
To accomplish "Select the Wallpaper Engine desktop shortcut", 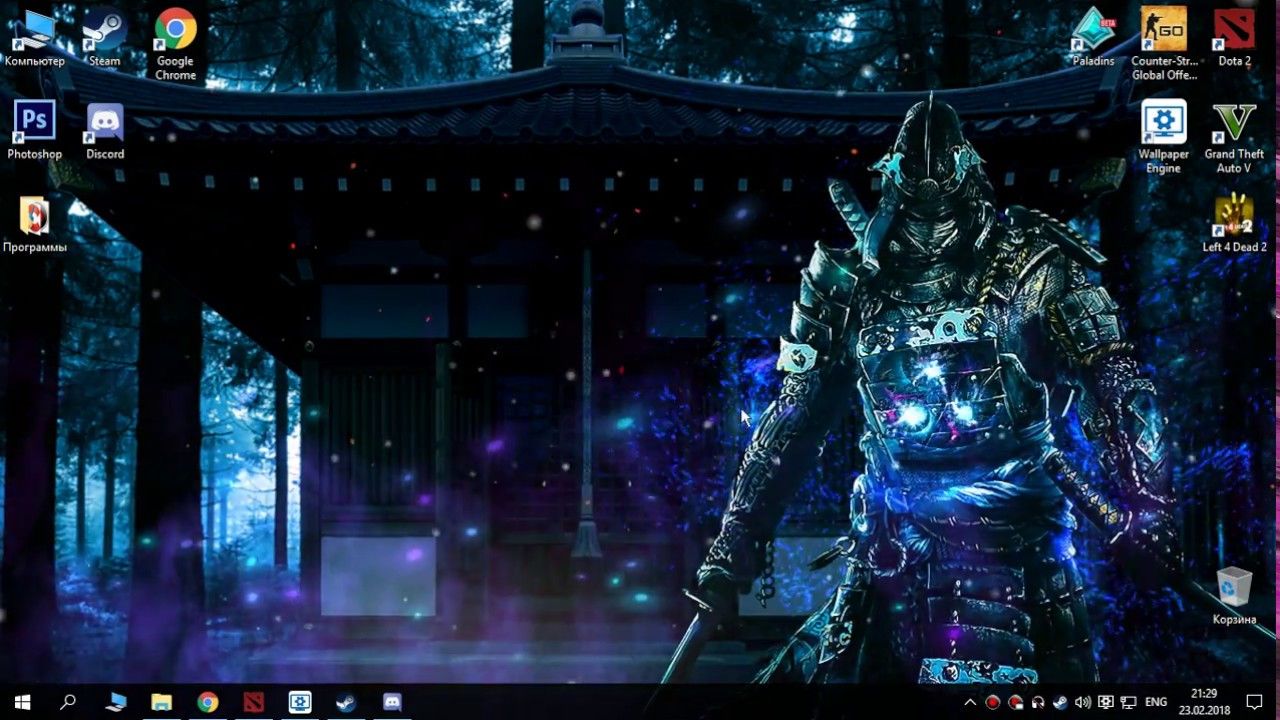I will tap(1164, 137).
